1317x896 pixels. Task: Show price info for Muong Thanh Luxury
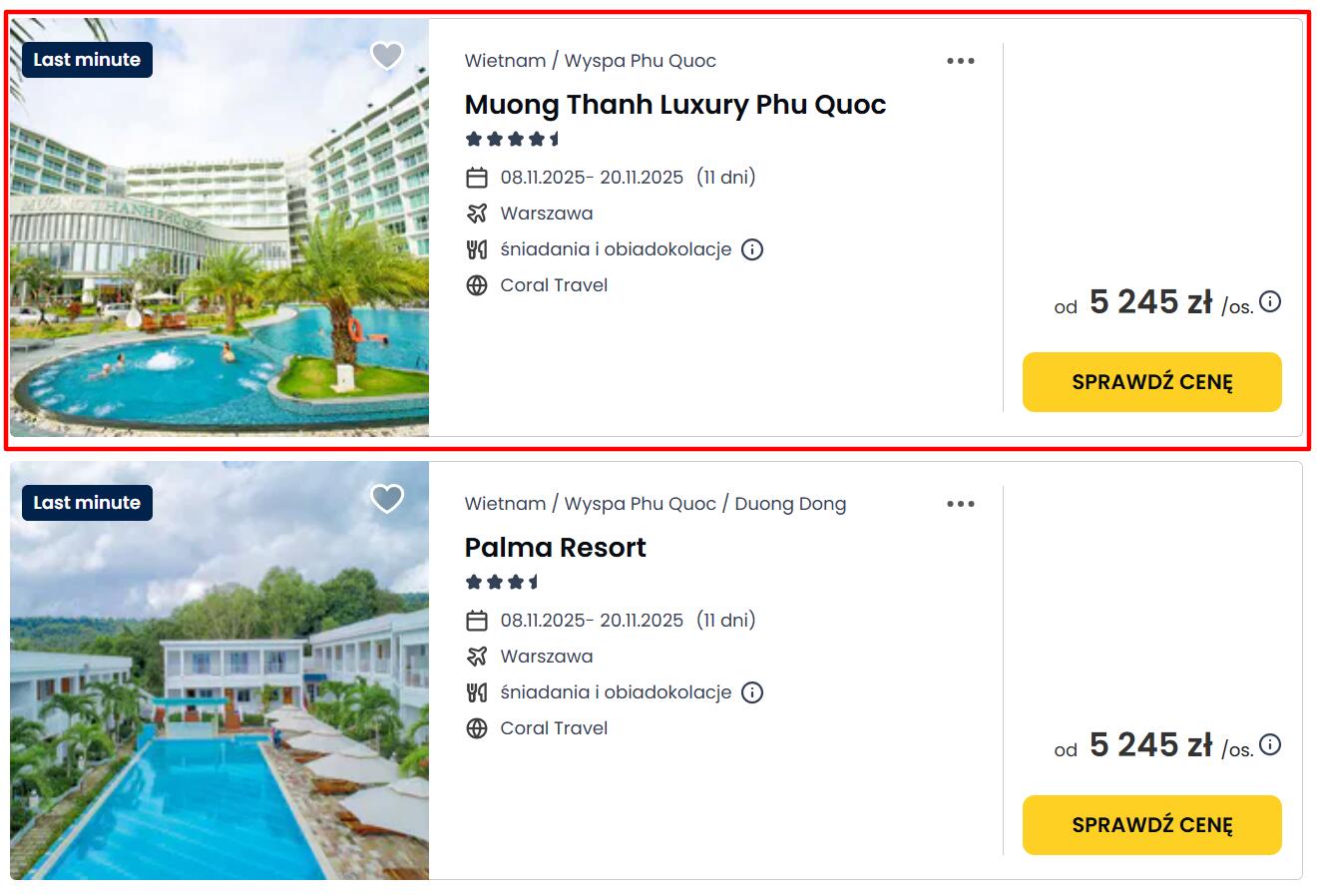(x=1270, y=301)
